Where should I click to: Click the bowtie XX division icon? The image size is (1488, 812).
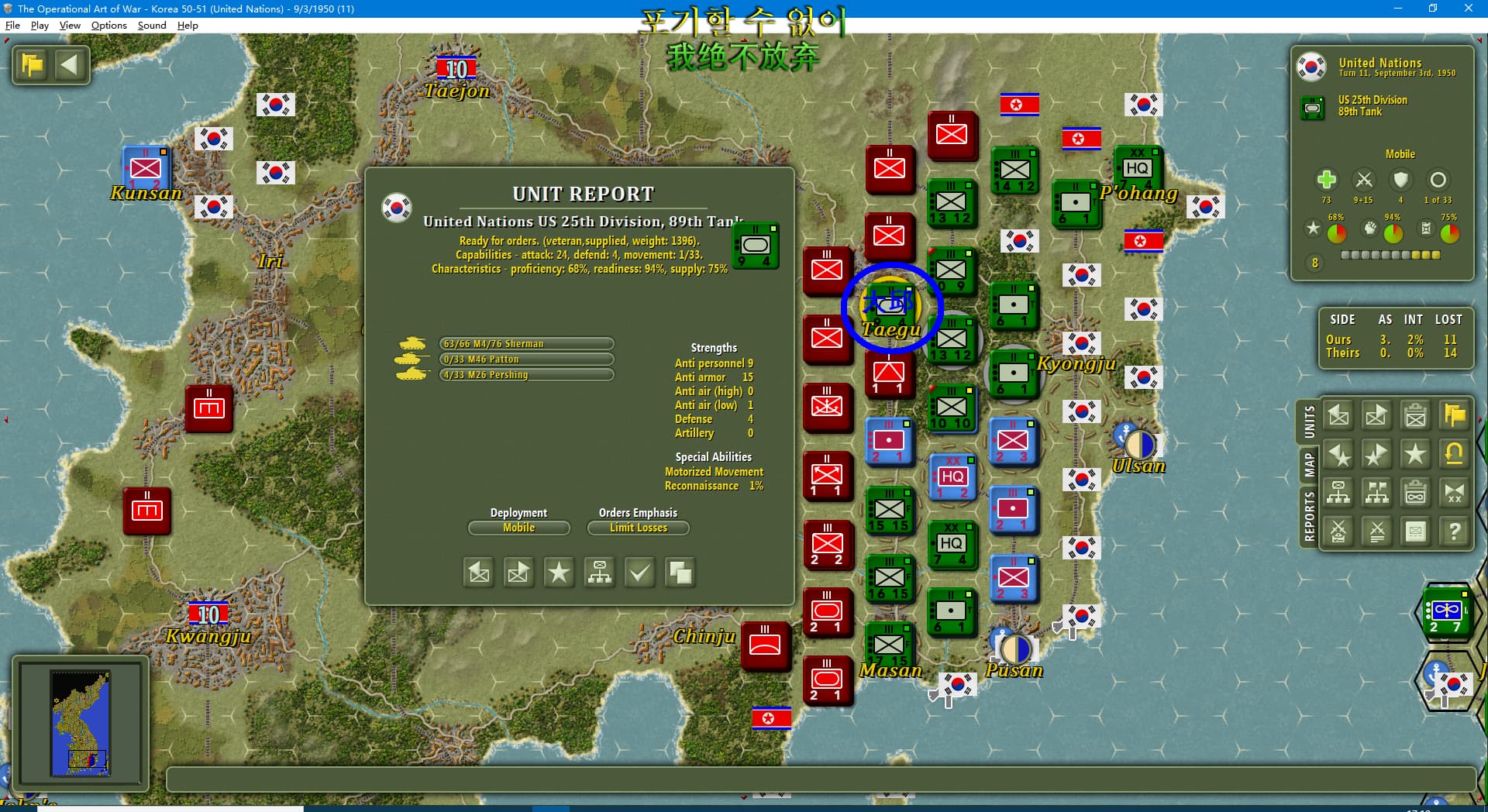1455,493
